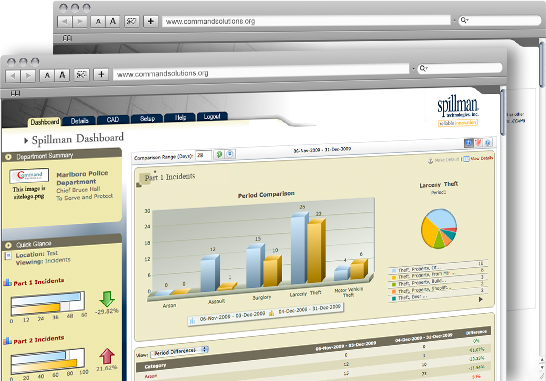Collapse the Department Summary panel
Image resolution: width=546 pixels, height=381 pixels.
tap(8, 157)
